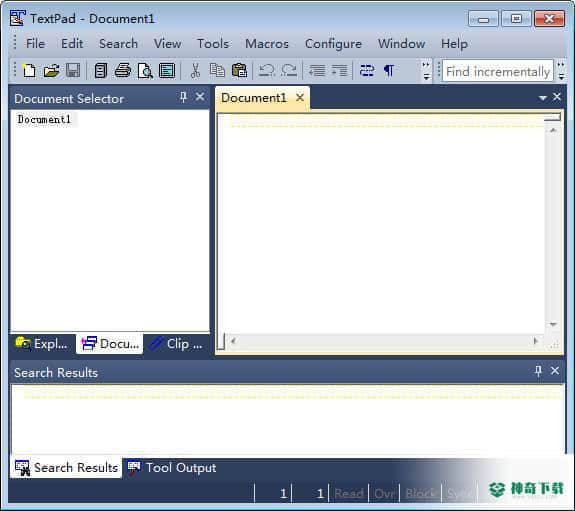Click the editor split bar handle
This screenshot has width=575, height=511.
click(552, 117)
